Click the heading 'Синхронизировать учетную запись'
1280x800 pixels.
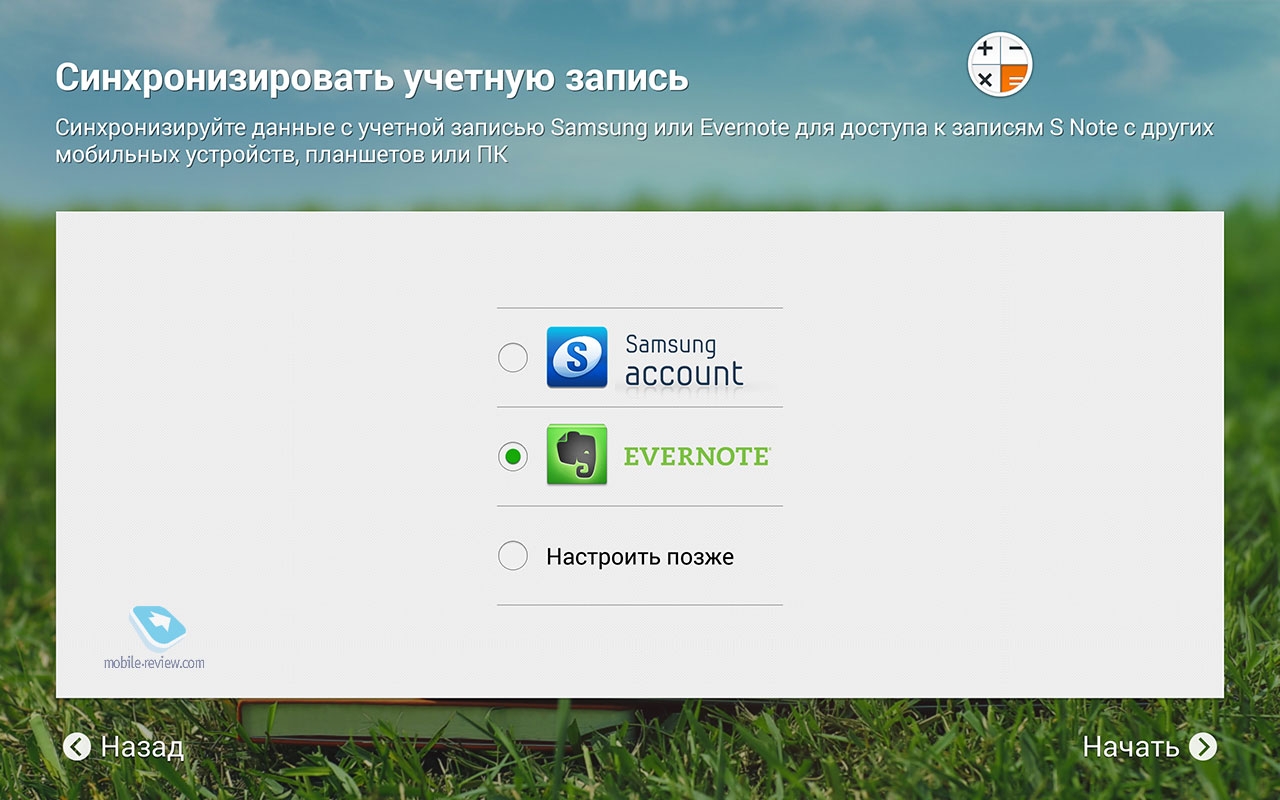[372, 77]
